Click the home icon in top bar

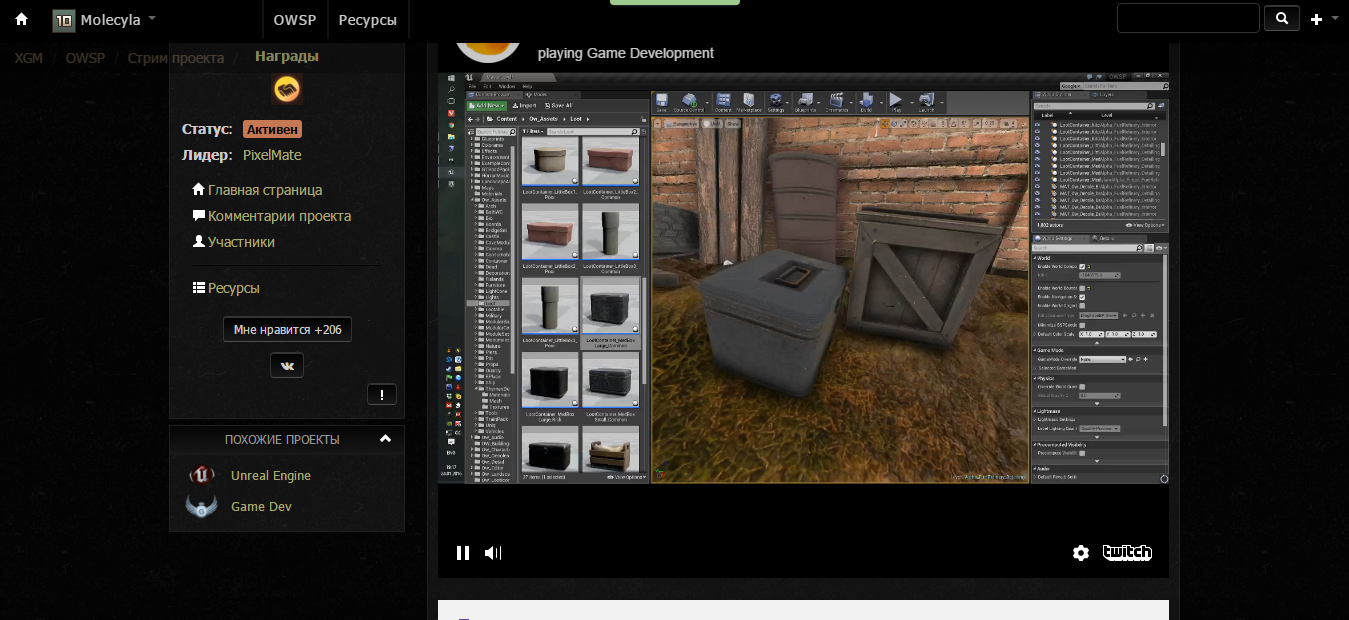pyautogui.click(x=21, y=19)
